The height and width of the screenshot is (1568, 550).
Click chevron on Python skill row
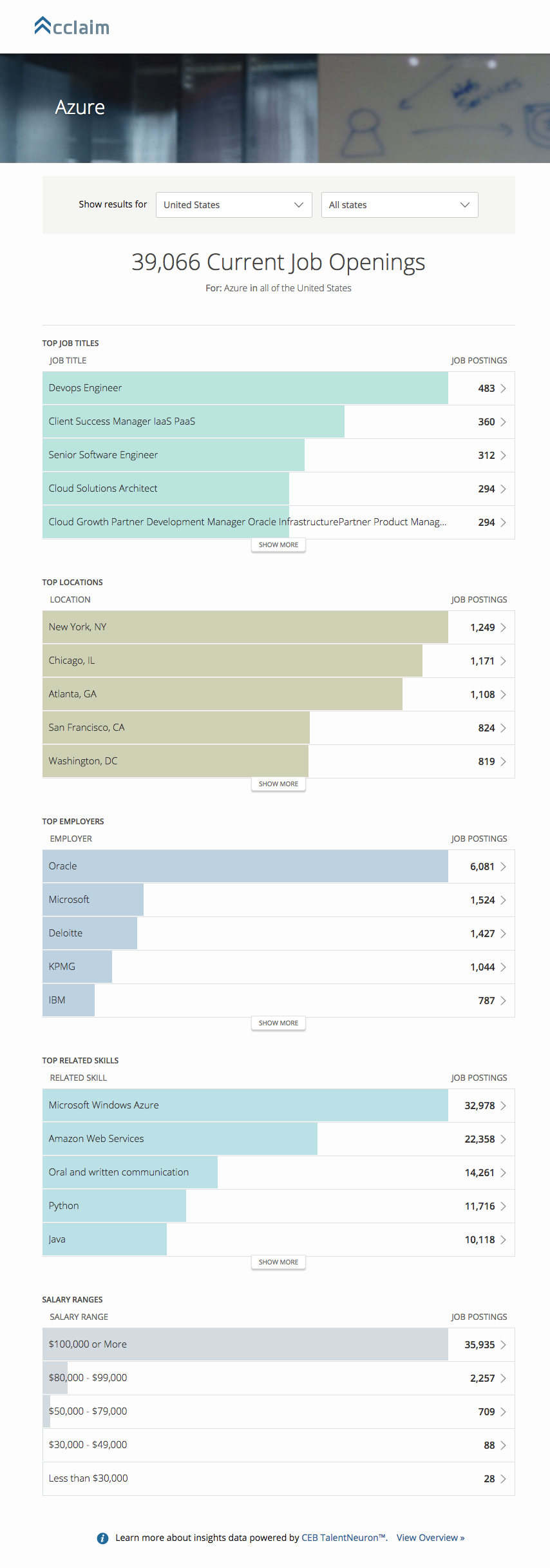pyautogui.click(x=503, y=1206)
